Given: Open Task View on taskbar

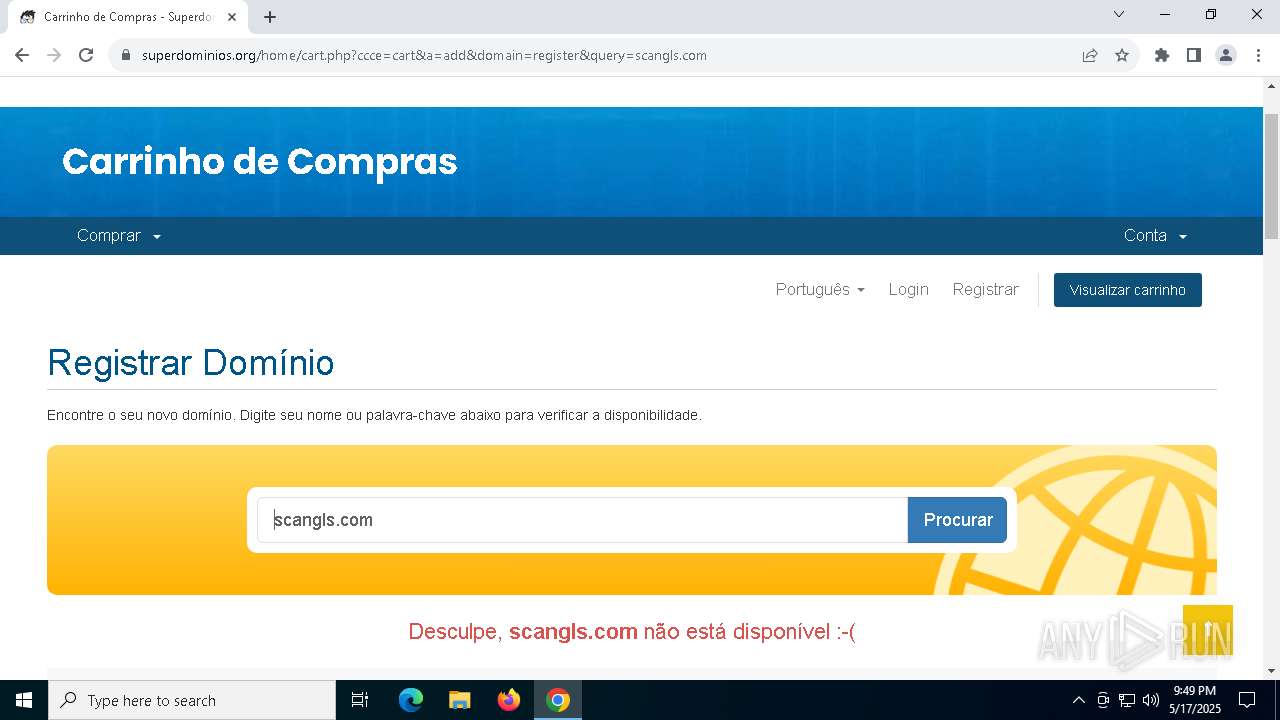Looking at the screenshot, I should pyautogui.click(x=360, y=700).
